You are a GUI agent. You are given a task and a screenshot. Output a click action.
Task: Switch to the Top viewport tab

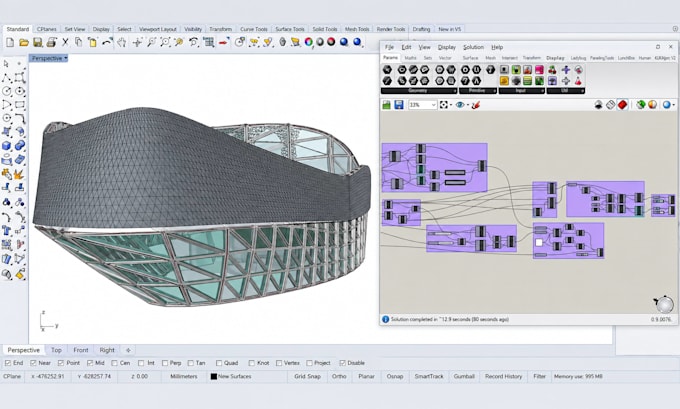pyautogui.click(x=56, y=350)
